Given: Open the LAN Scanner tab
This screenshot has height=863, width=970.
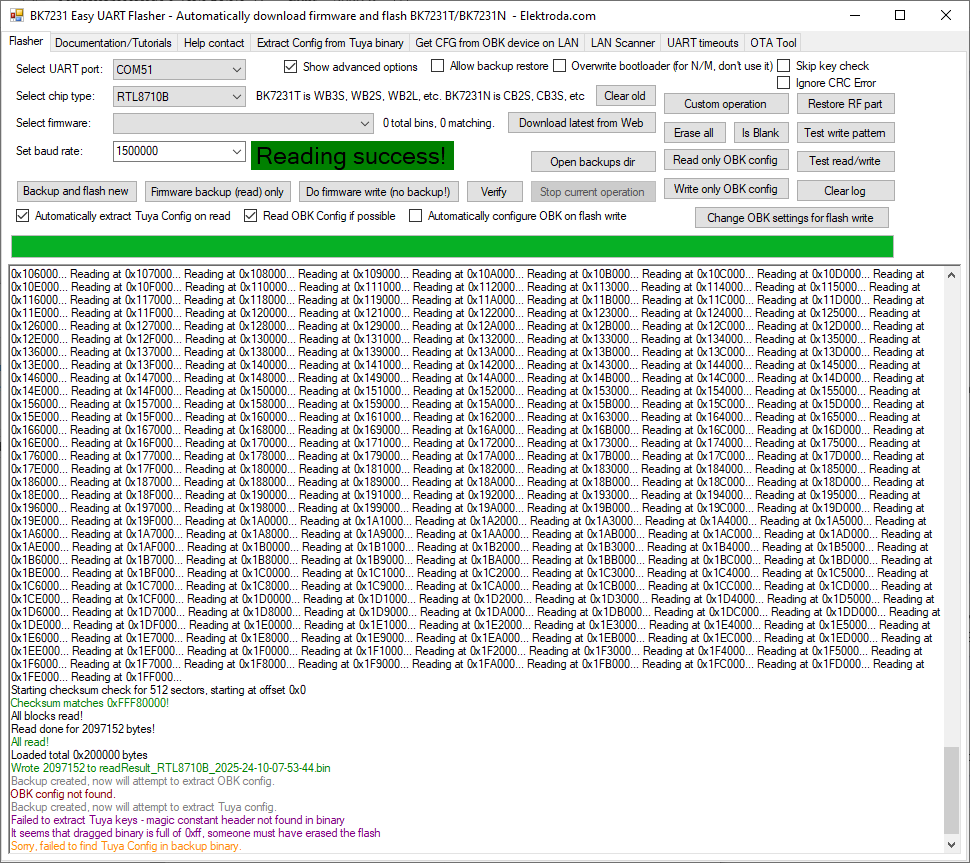Looking at the screenshot, I should point(622,43).
